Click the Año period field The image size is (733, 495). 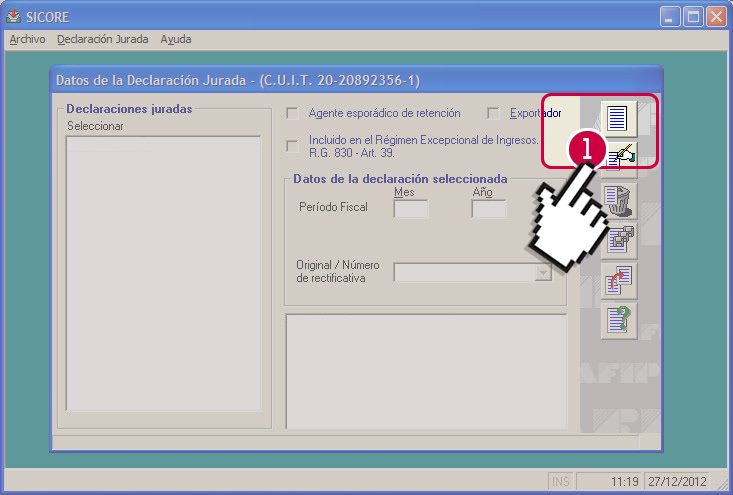(489, 209)
